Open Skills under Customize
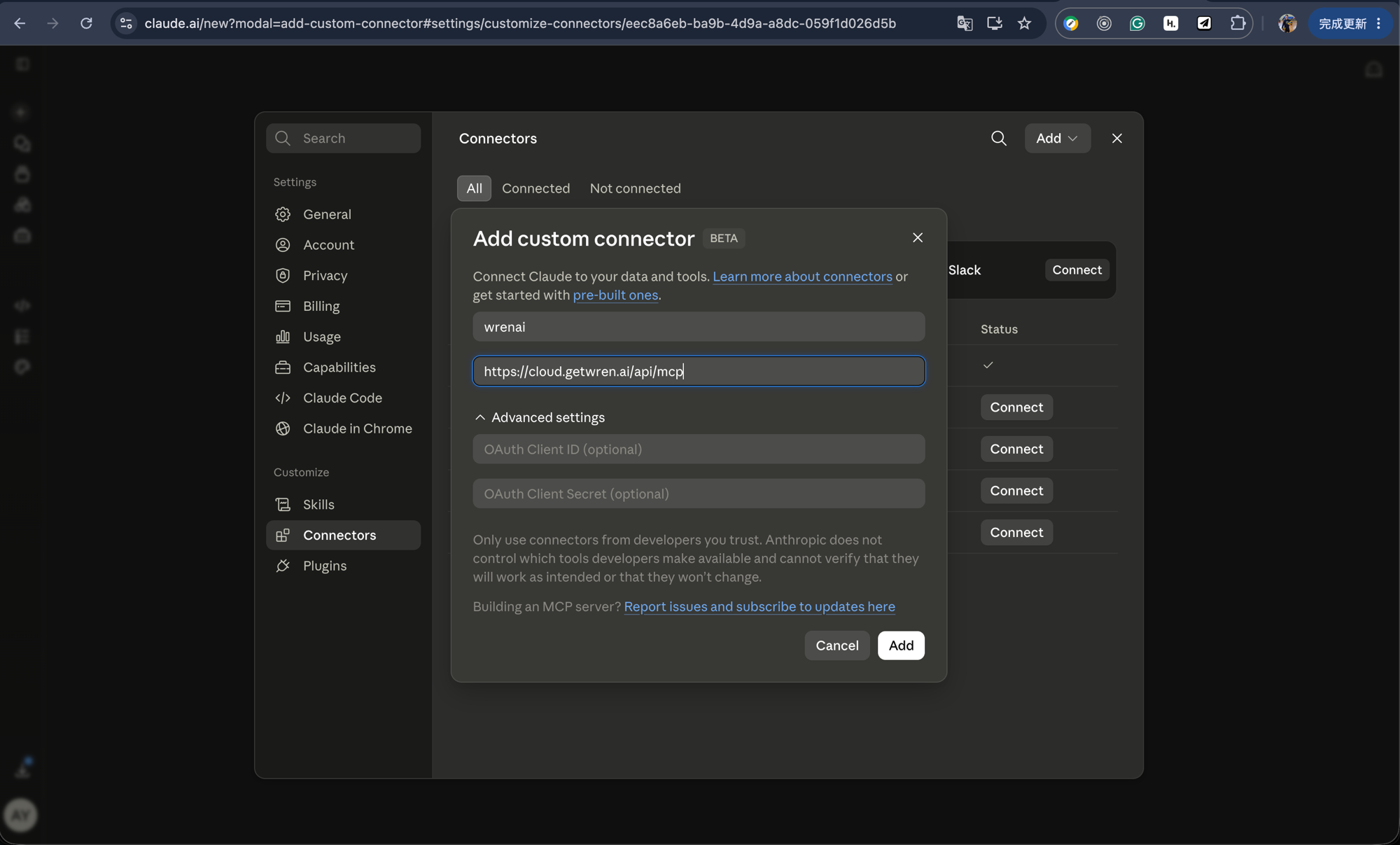 (x=343, y=504)
